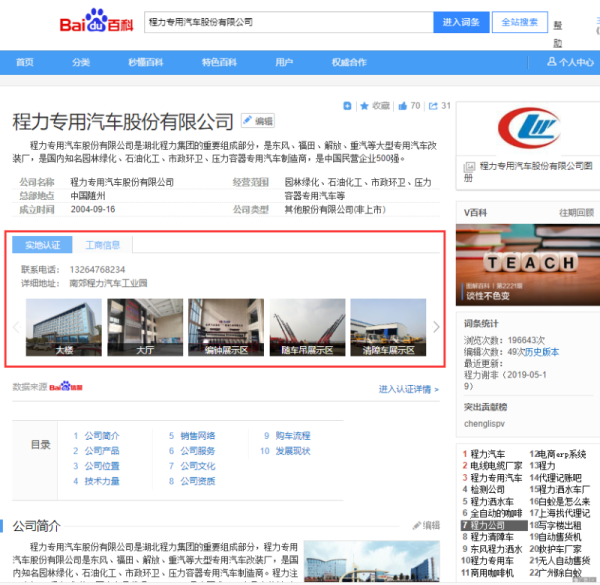Click the 进入词条 button
This screenshot has height=585, width=600.
(461, 22)
